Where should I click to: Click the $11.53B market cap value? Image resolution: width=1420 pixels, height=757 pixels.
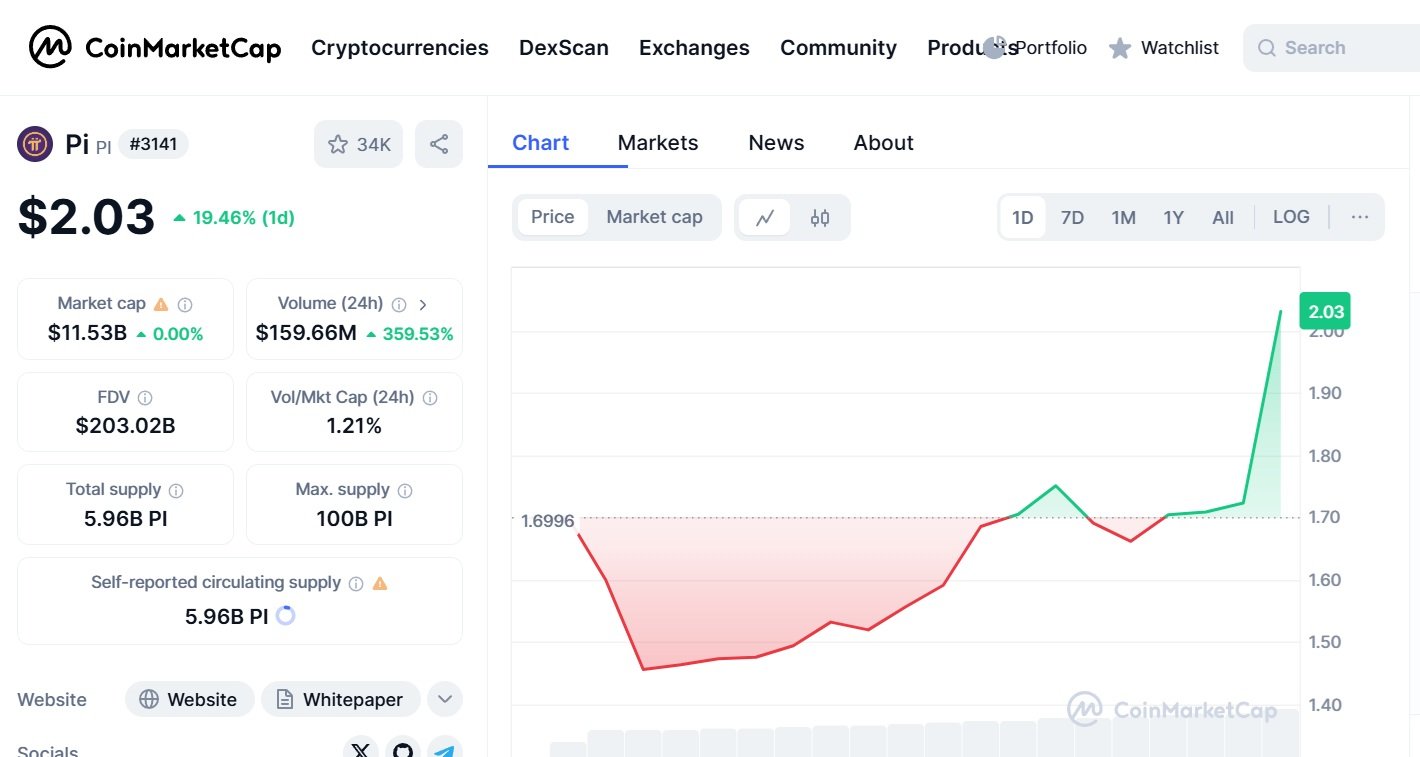click(88, 333)
